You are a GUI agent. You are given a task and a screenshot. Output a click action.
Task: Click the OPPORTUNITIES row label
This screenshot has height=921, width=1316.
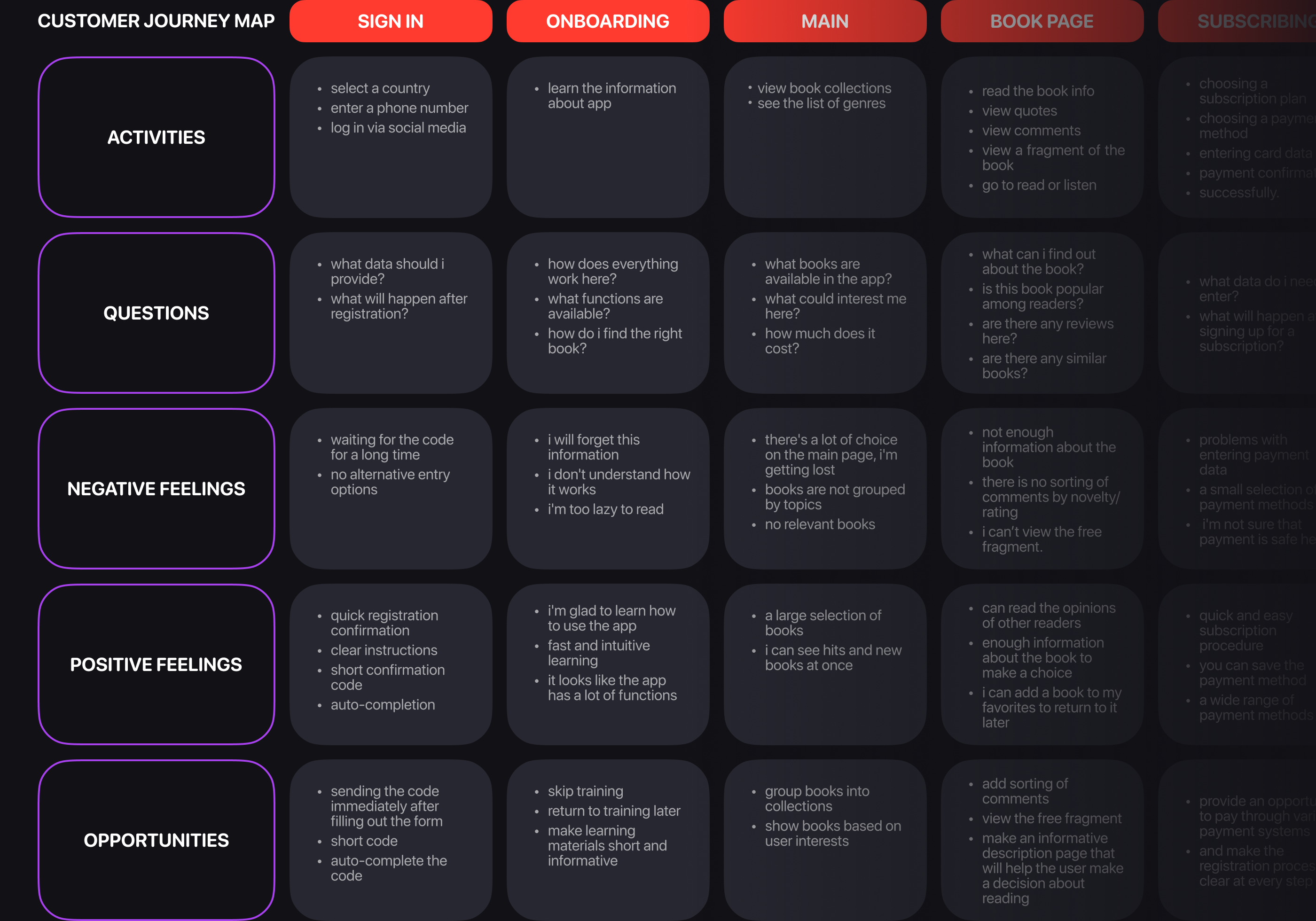pos(156,840)
